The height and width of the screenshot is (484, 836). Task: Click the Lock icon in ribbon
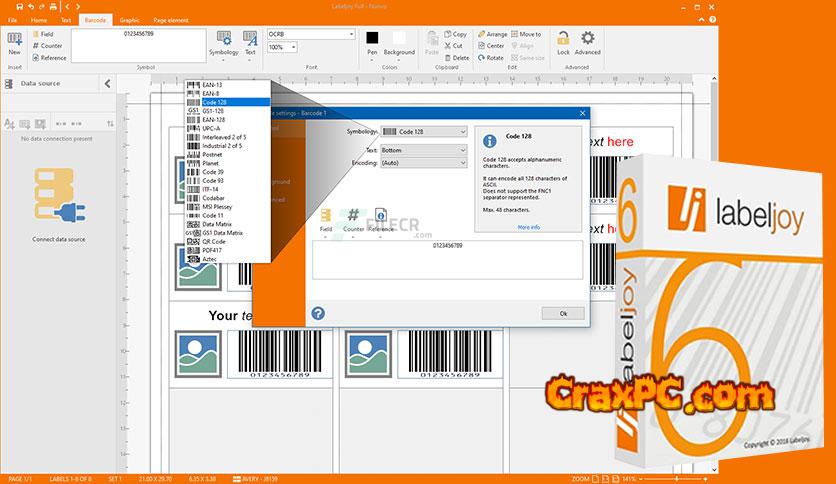click(563, 40)
